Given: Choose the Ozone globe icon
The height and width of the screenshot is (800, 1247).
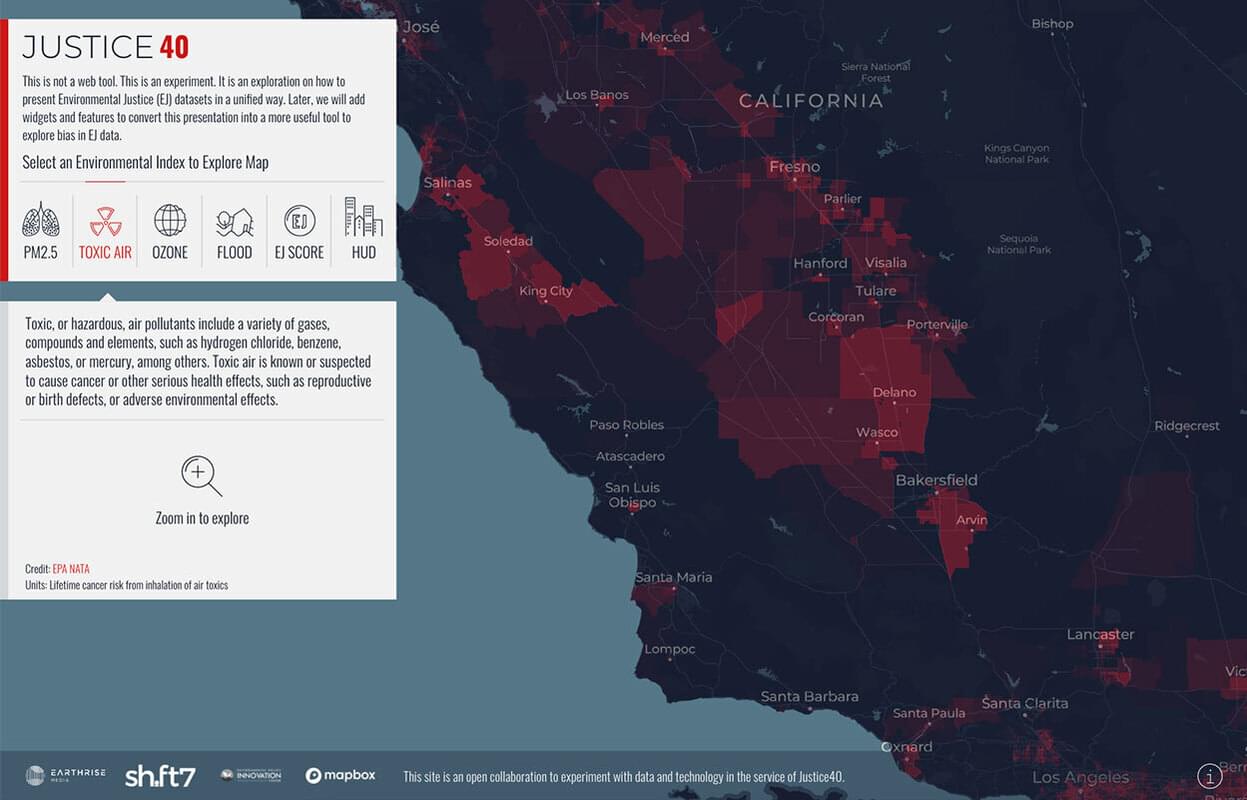Looking at the screenshot, I should pyautogui.click(x=170, y=219).
